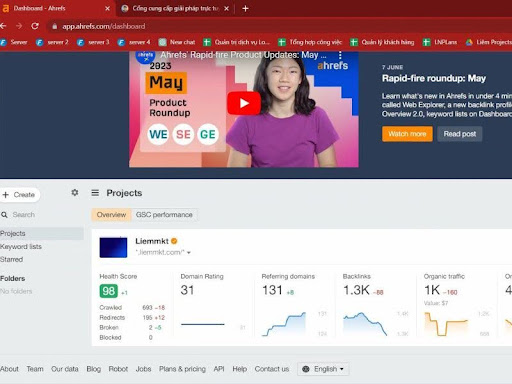Click the Organic traffic trend chart
This screenshot has width=512, height=384.
coord(446,324)
